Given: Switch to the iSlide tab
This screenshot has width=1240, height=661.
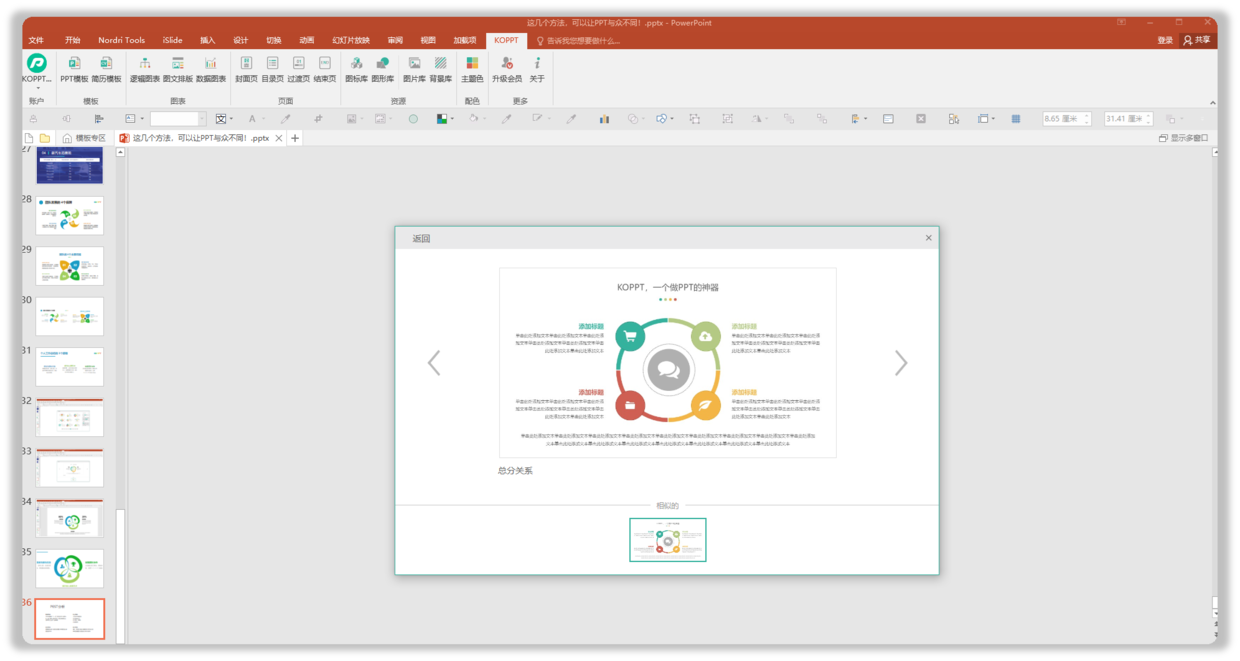Looking at the screenshot, I should pyautogui.click(x=173, y=40).
